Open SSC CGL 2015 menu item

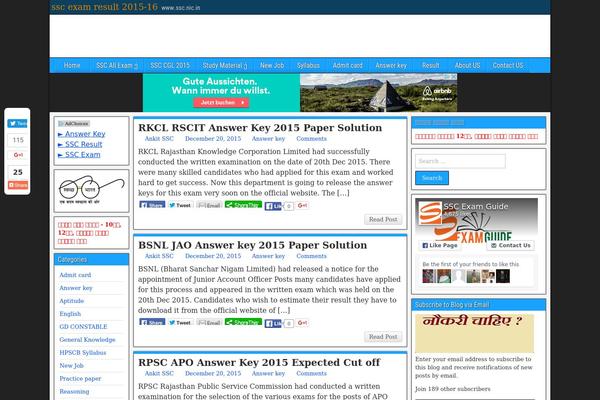170,65
